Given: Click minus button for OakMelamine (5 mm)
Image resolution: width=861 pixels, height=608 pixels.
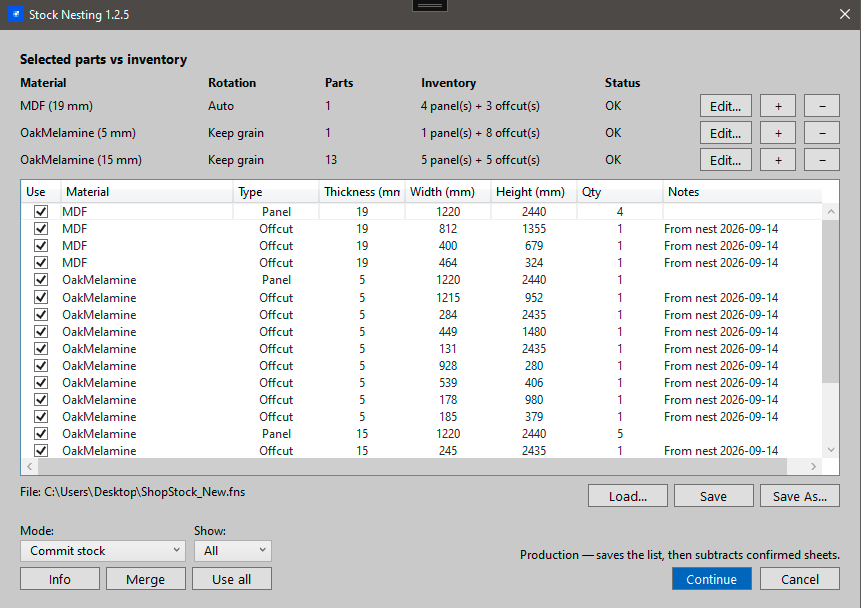Looking at the screenshot, I should pyautogui.click(x=821, y=133).
